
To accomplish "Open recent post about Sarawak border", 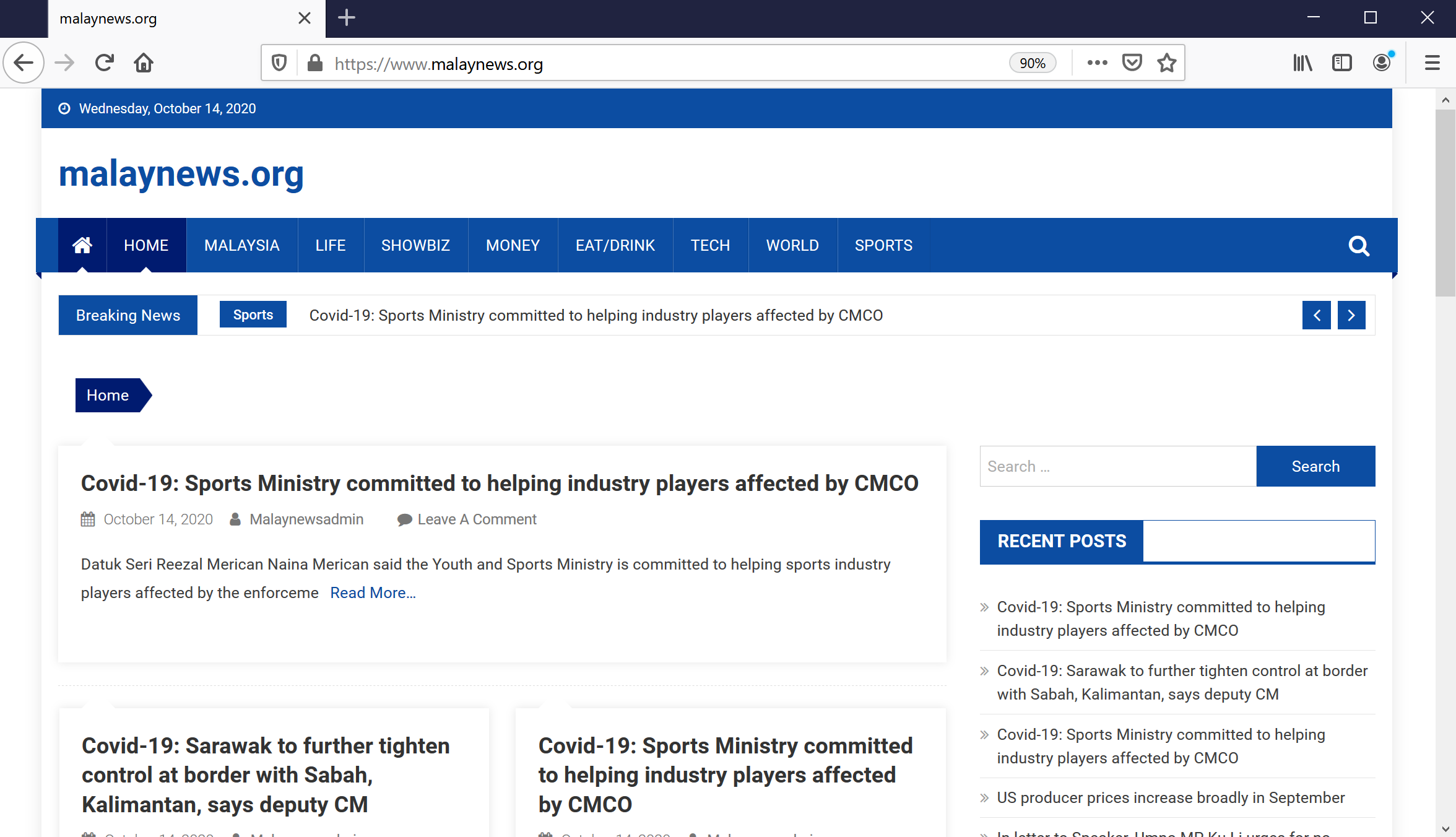I will [x=1182, y=682].
